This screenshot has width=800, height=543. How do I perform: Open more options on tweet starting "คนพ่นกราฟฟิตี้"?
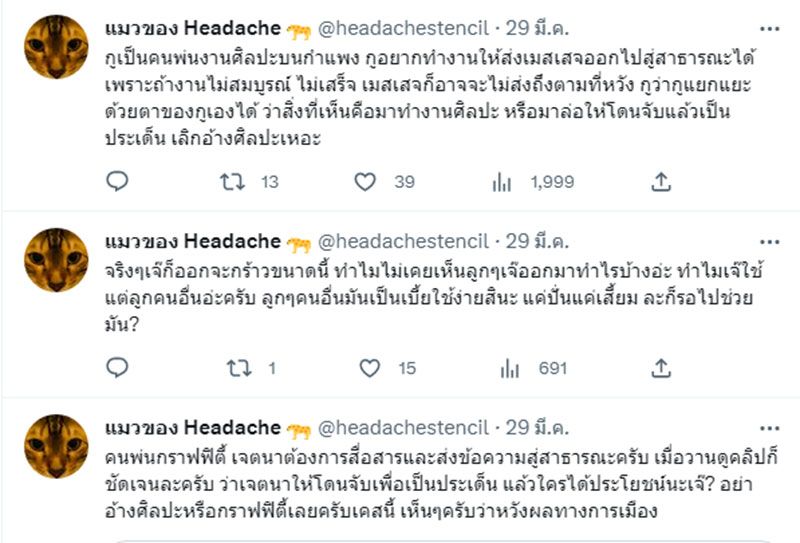[764, 426]
